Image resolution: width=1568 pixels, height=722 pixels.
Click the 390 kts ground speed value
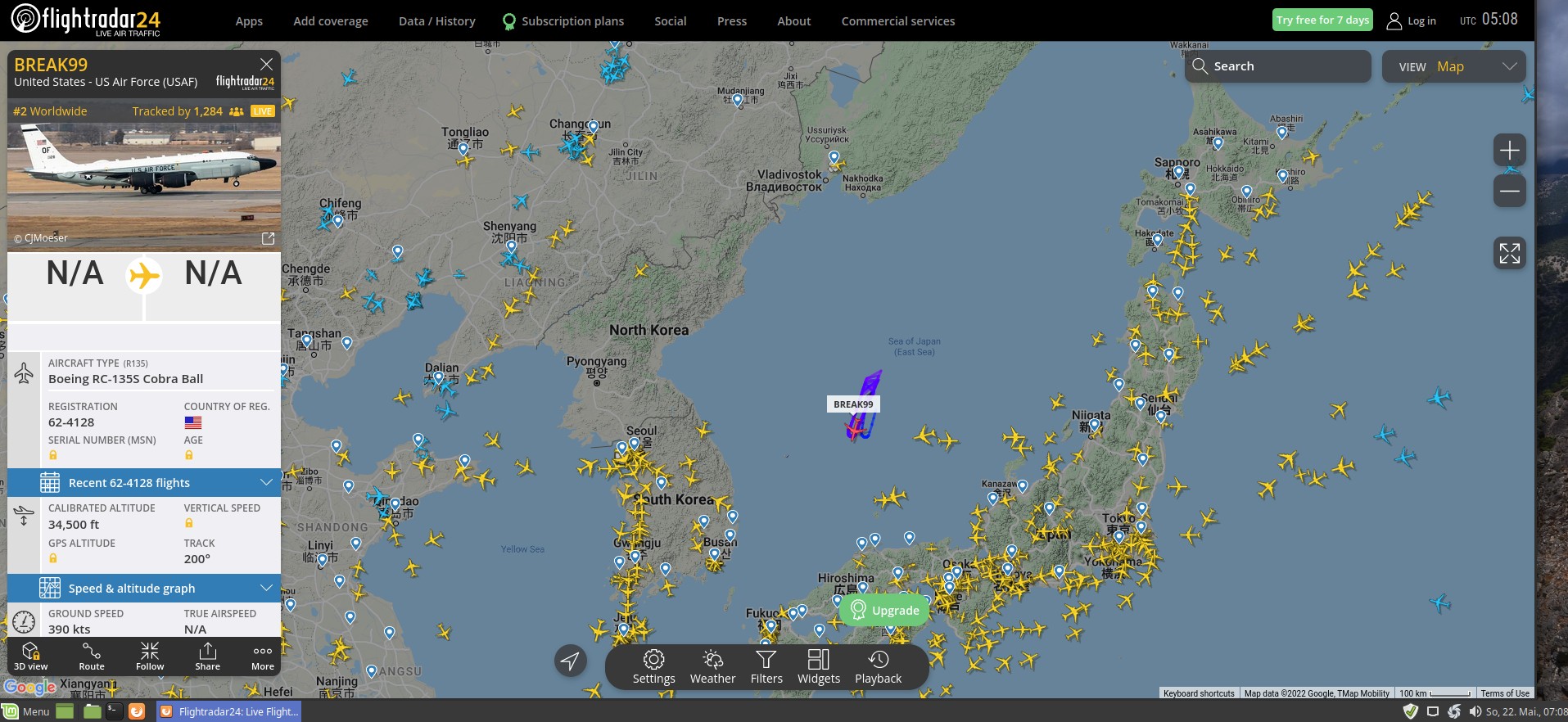tap(70, 629)
